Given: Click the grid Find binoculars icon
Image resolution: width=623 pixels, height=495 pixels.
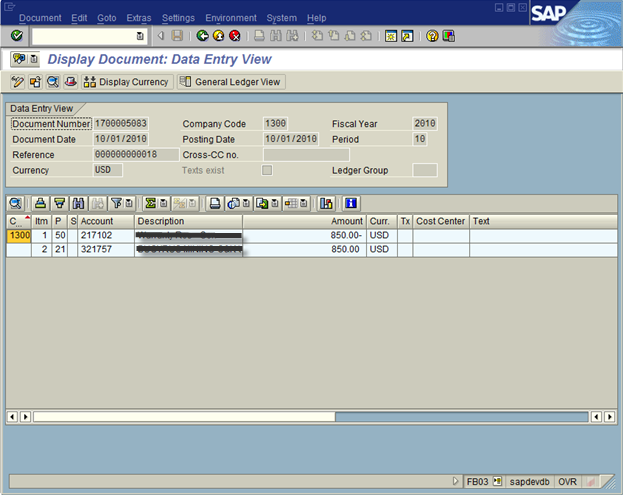Looking at the screenshot, I should coord(78,204).
